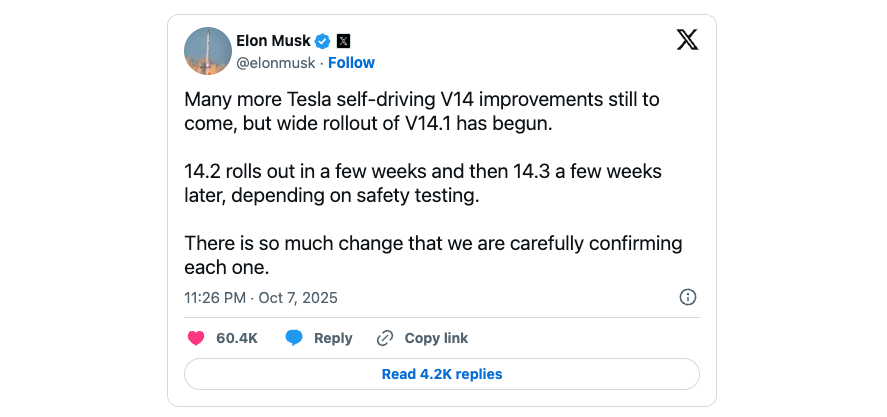Image resolution: width=887 pixels, height=417 pixels.
Task: Click the X affiliation badge beside name
Action: (344, 41)
